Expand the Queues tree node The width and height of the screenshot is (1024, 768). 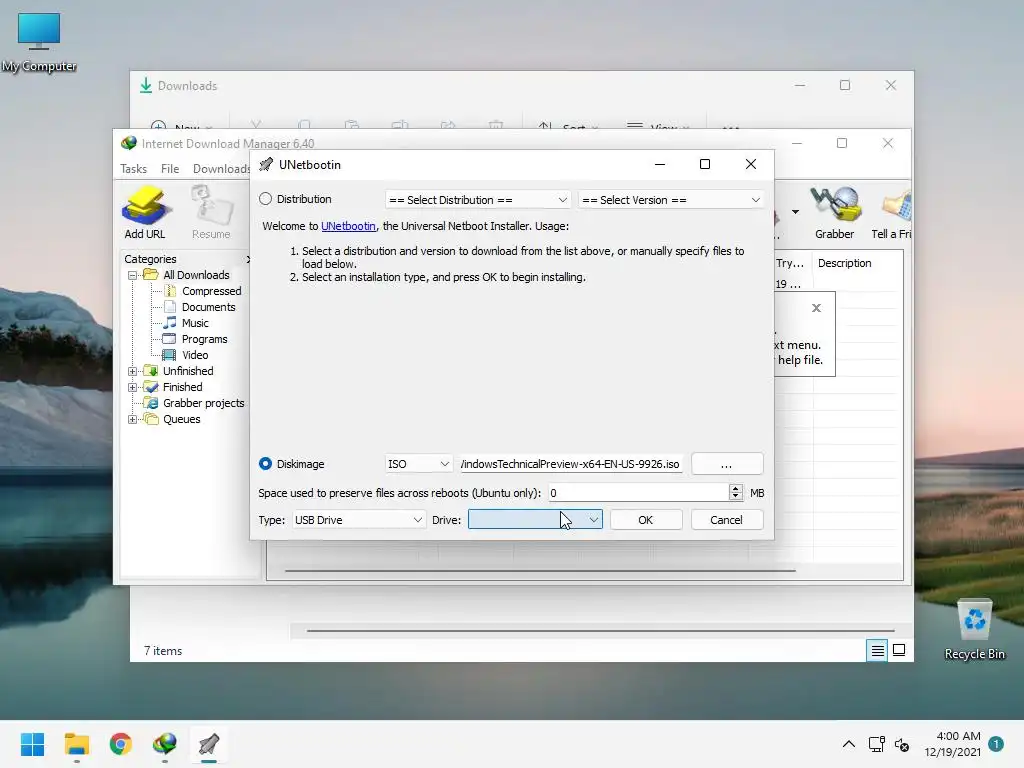133,419
